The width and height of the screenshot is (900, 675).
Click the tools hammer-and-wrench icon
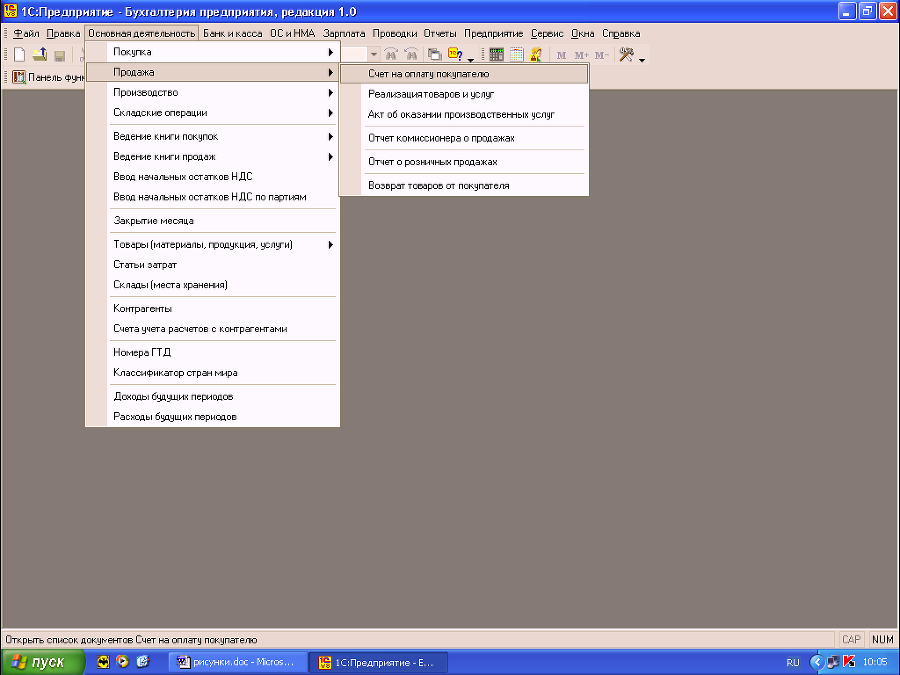pyautogui.click(x=626, y=55)
